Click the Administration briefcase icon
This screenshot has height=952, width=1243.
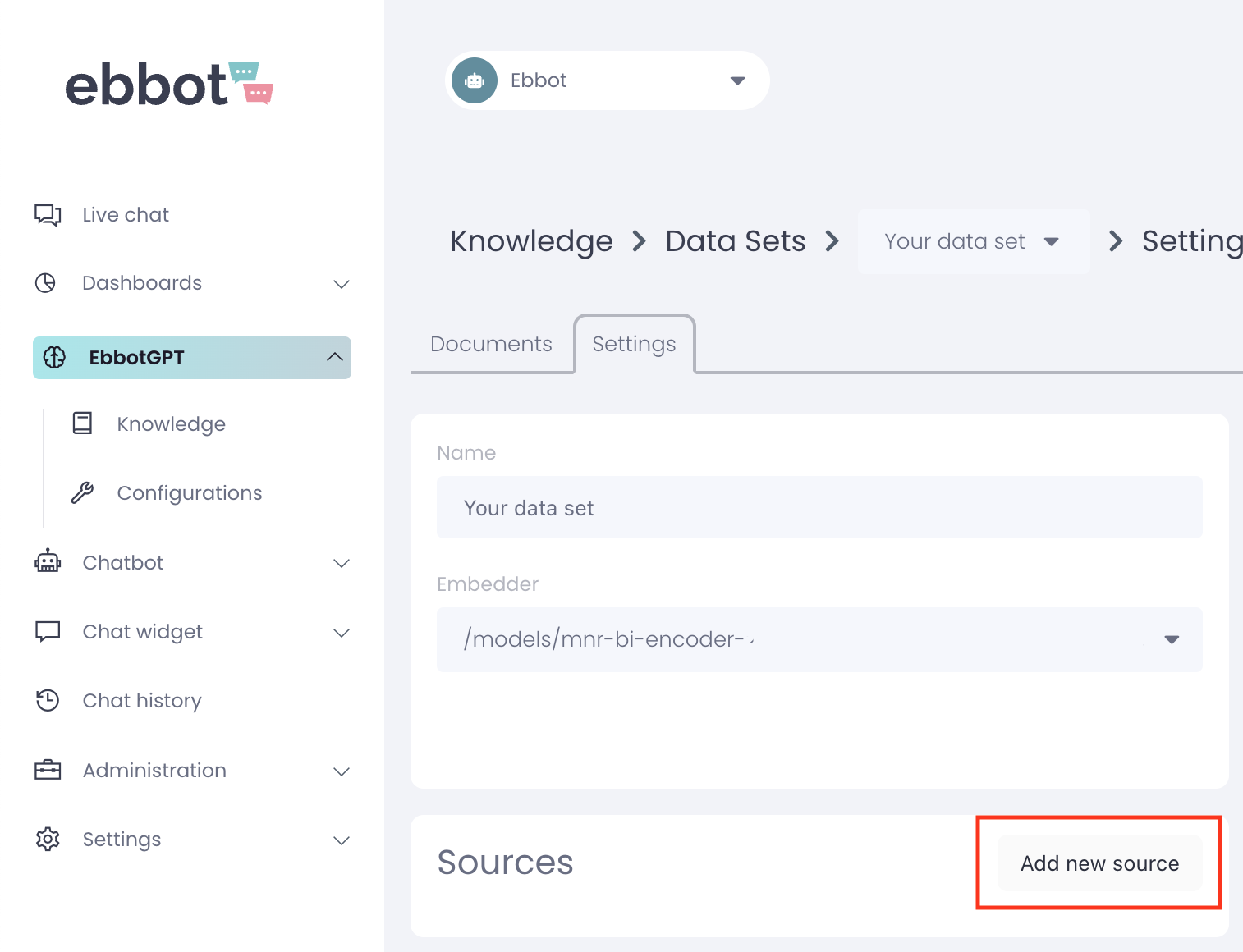[x=48, y=770]
